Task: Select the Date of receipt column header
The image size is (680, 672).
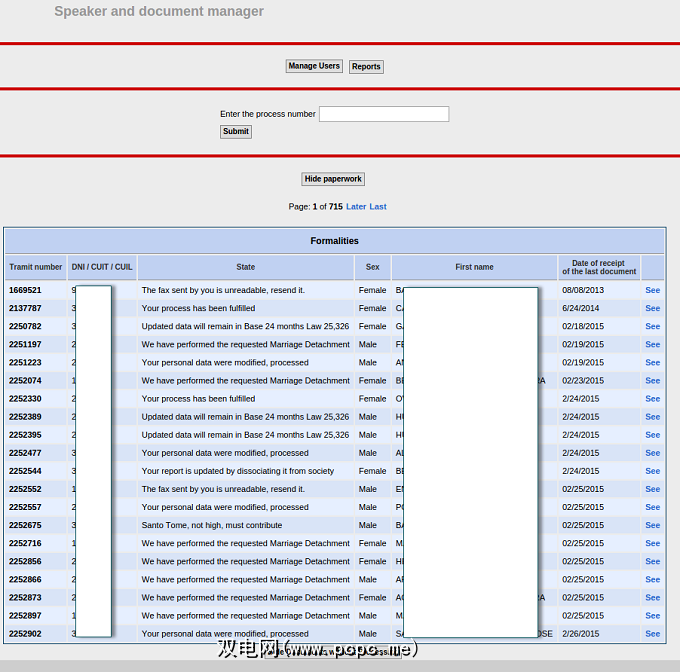Action: [x=599, y=268]
